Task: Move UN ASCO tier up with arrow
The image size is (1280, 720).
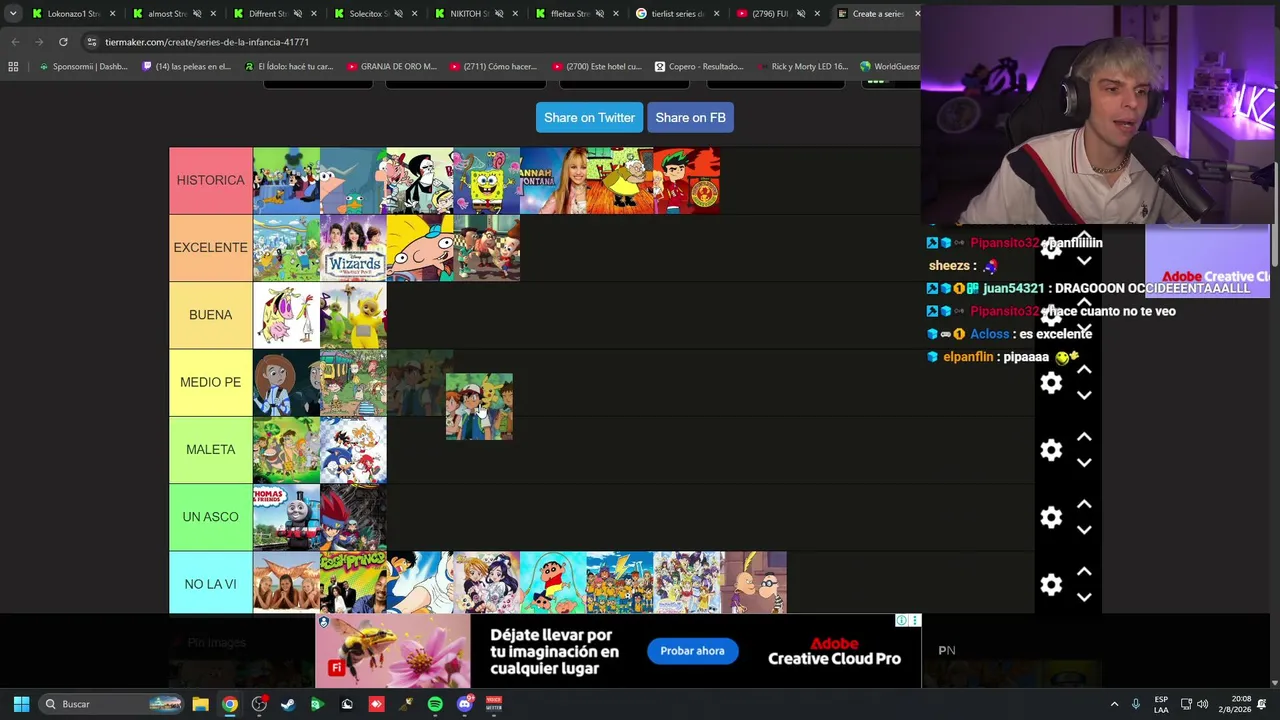Action: (1084, 504)
